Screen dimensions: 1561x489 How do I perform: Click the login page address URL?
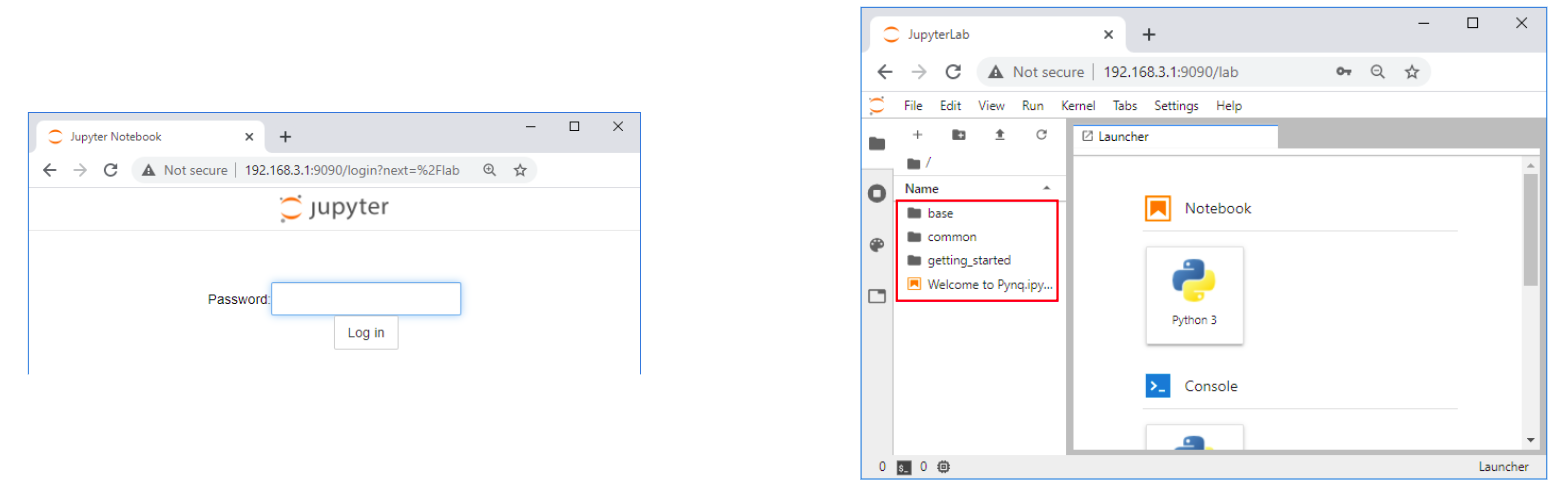point(352,170)
